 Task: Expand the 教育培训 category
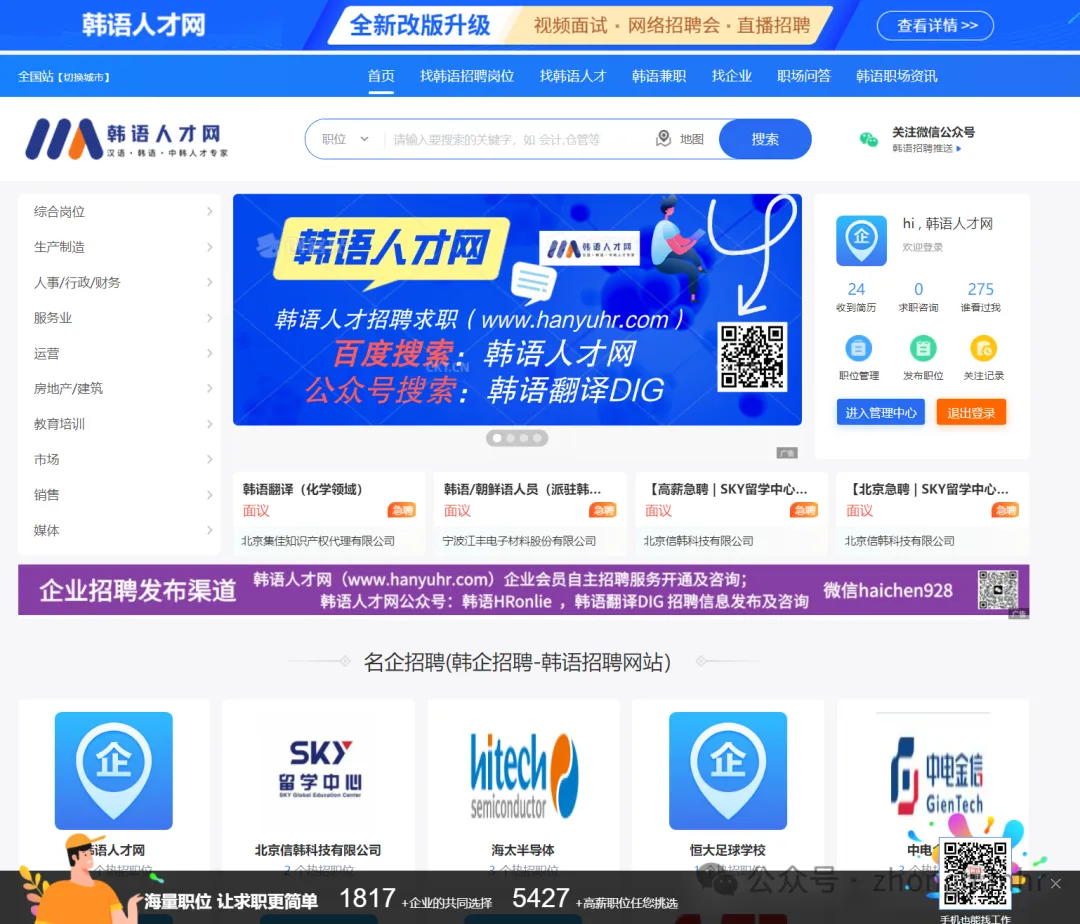click(120, 423)
